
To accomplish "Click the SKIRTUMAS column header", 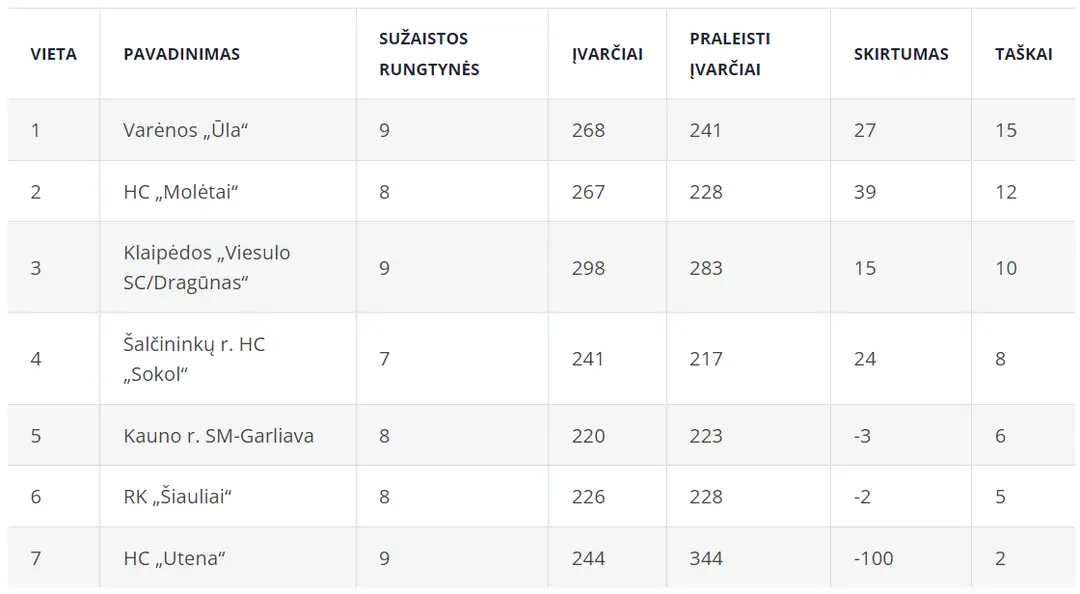I will point(901,54).
